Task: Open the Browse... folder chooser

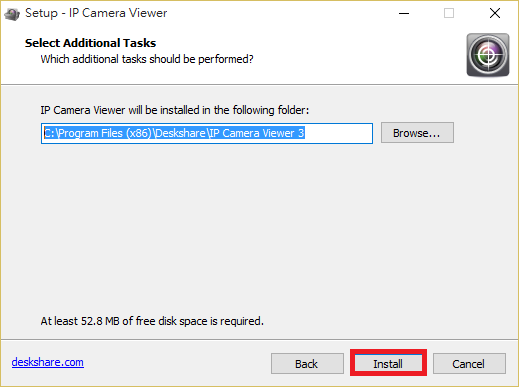Action: tap(417, 133)
